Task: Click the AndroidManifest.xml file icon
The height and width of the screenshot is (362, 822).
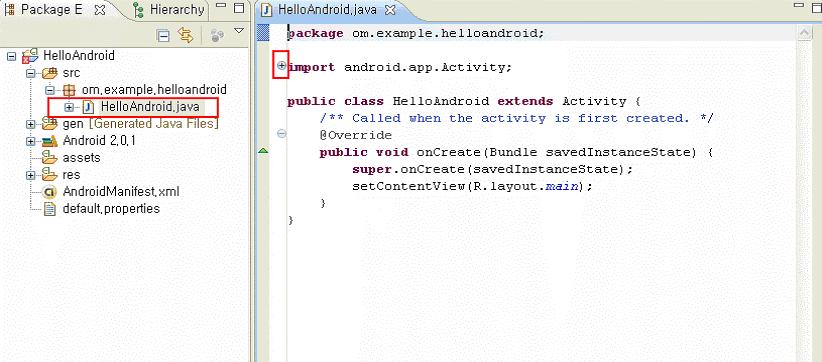Action: pos(50,192)
